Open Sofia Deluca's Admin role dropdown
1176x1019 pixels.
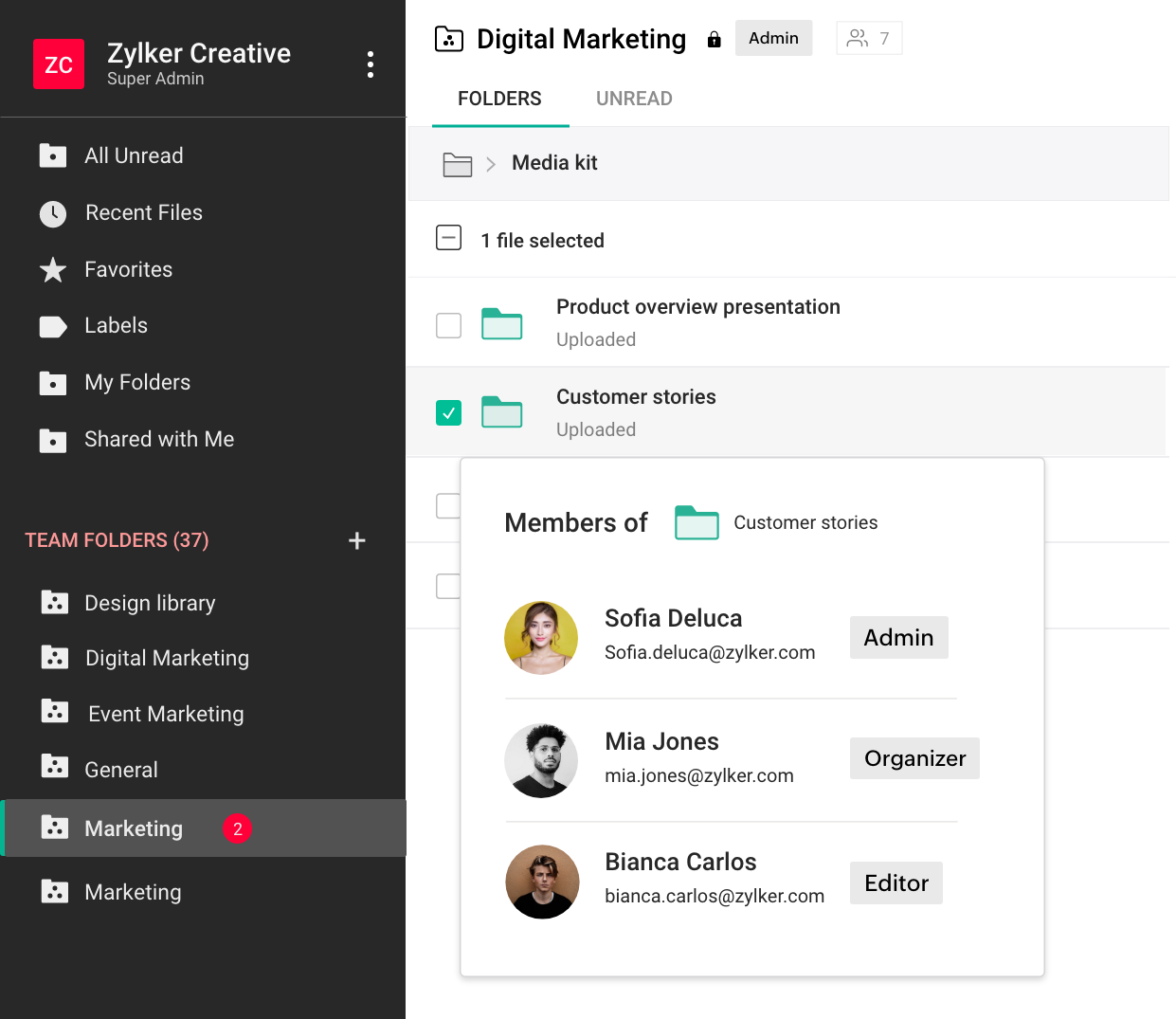pyautogui.click(x=898, y=637)
